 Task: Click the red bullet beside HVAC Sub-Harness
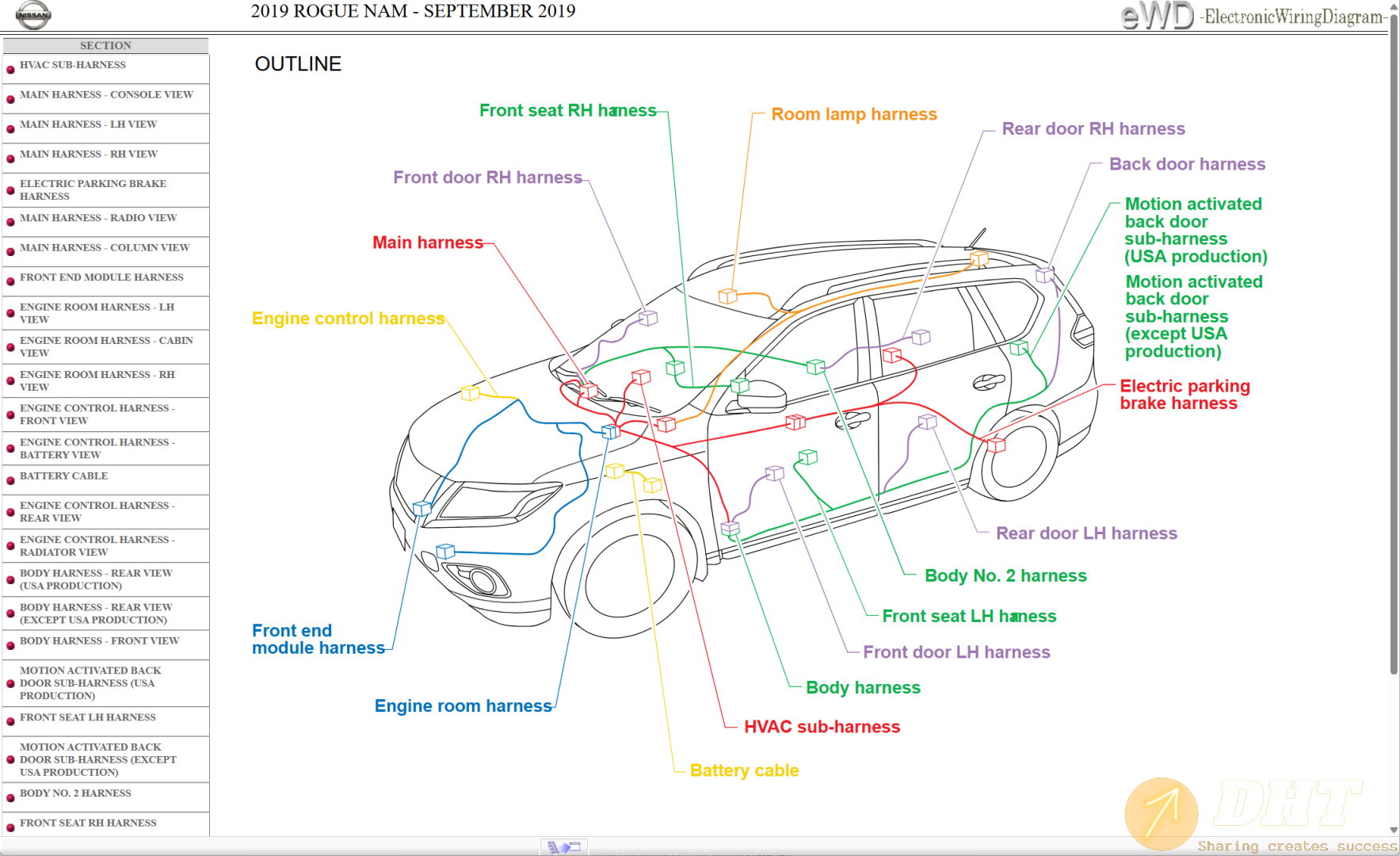10,70
